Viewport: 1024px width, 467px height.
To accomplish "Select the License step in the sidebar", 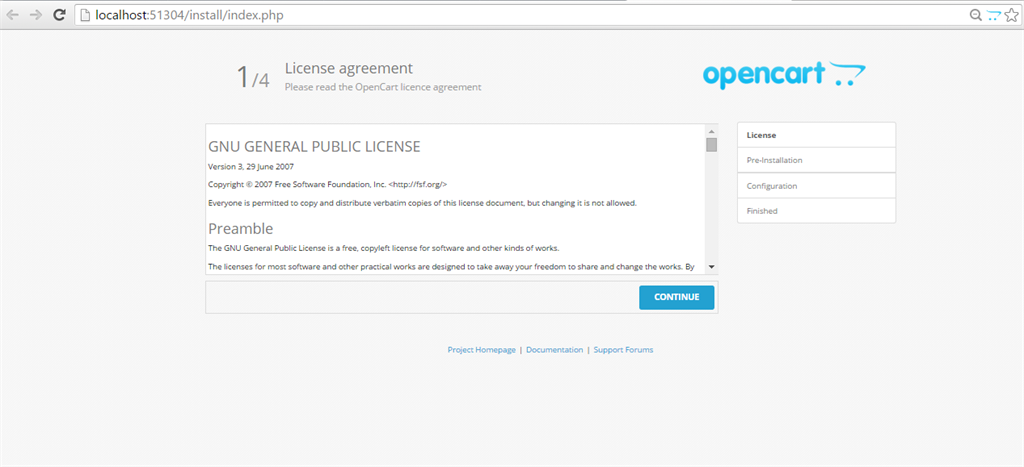I will (816, 135).
